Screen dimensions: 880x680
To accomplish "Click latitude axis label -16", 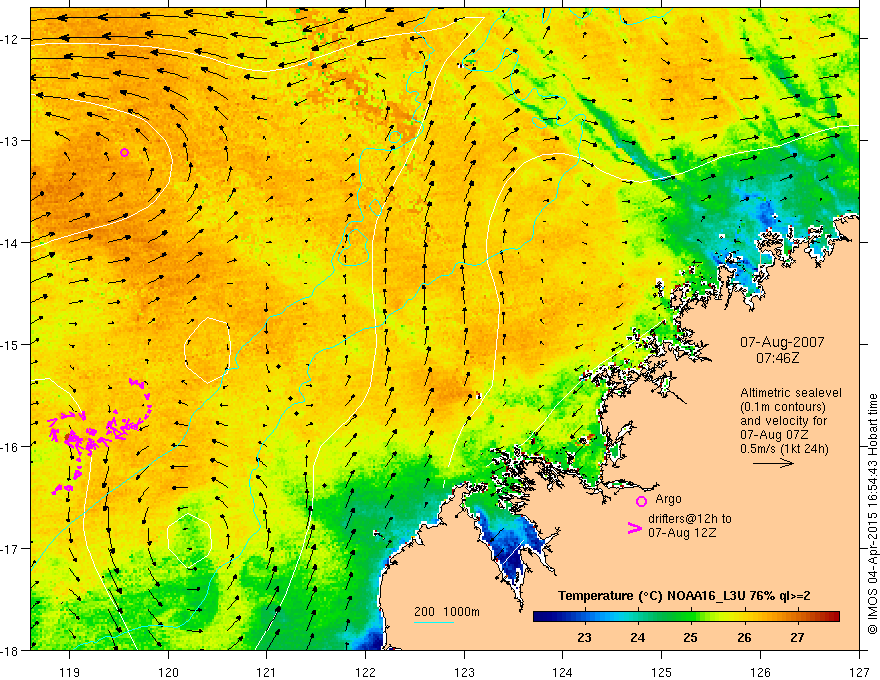I will [11, 447].
